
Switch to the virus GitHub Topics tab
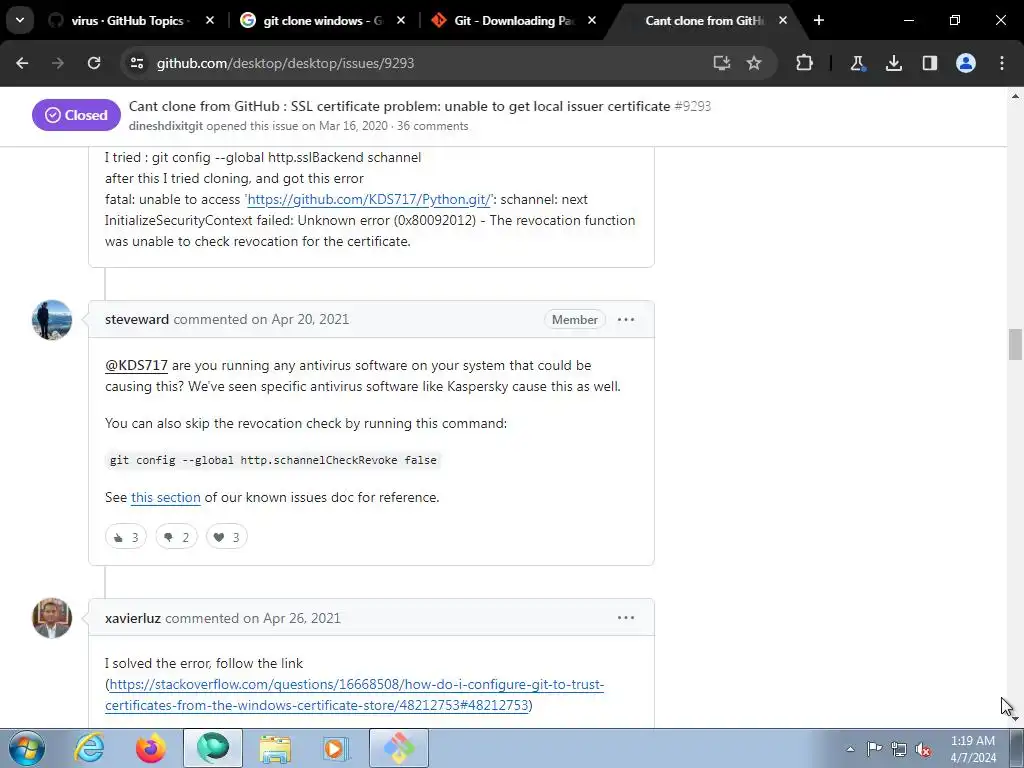[127, 21]
